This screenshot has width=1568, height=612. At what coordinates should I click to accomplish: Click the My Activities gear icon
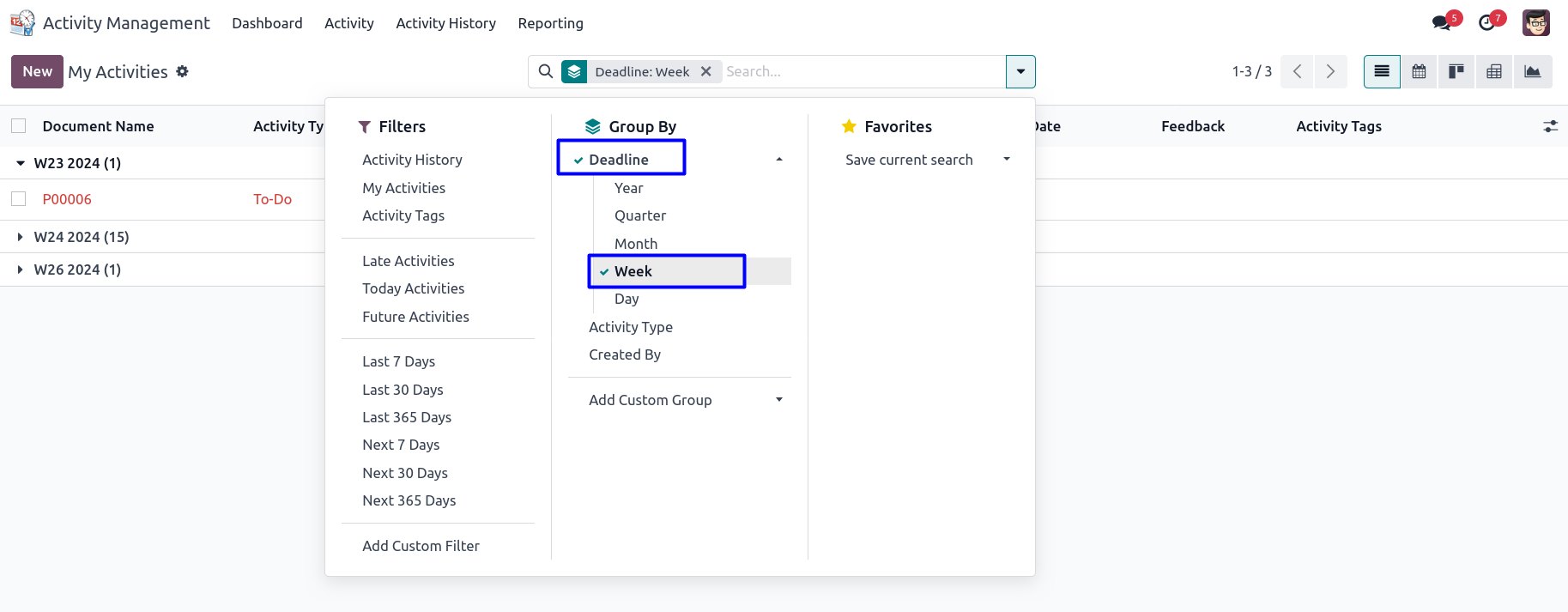pyautogui.click(x=182, y=71)
